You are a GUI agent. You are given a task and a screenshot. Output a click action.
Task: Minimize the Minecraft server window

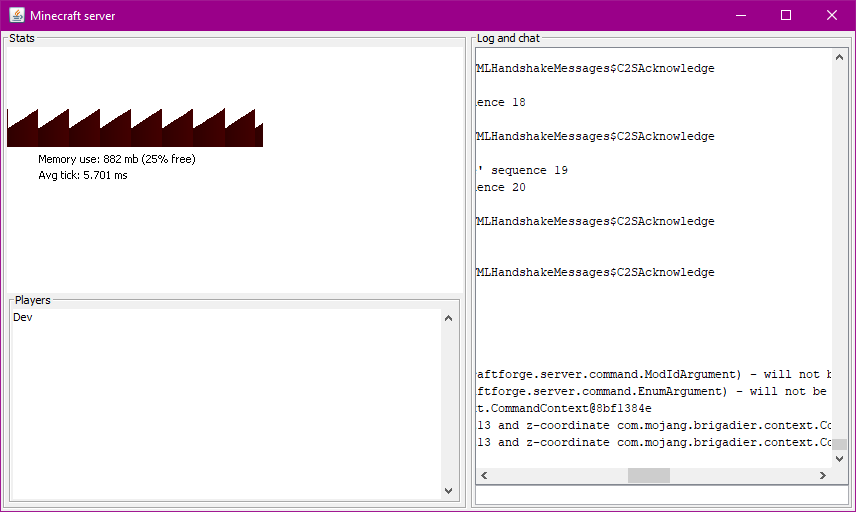pyautogui.click(x=741, y=15)
